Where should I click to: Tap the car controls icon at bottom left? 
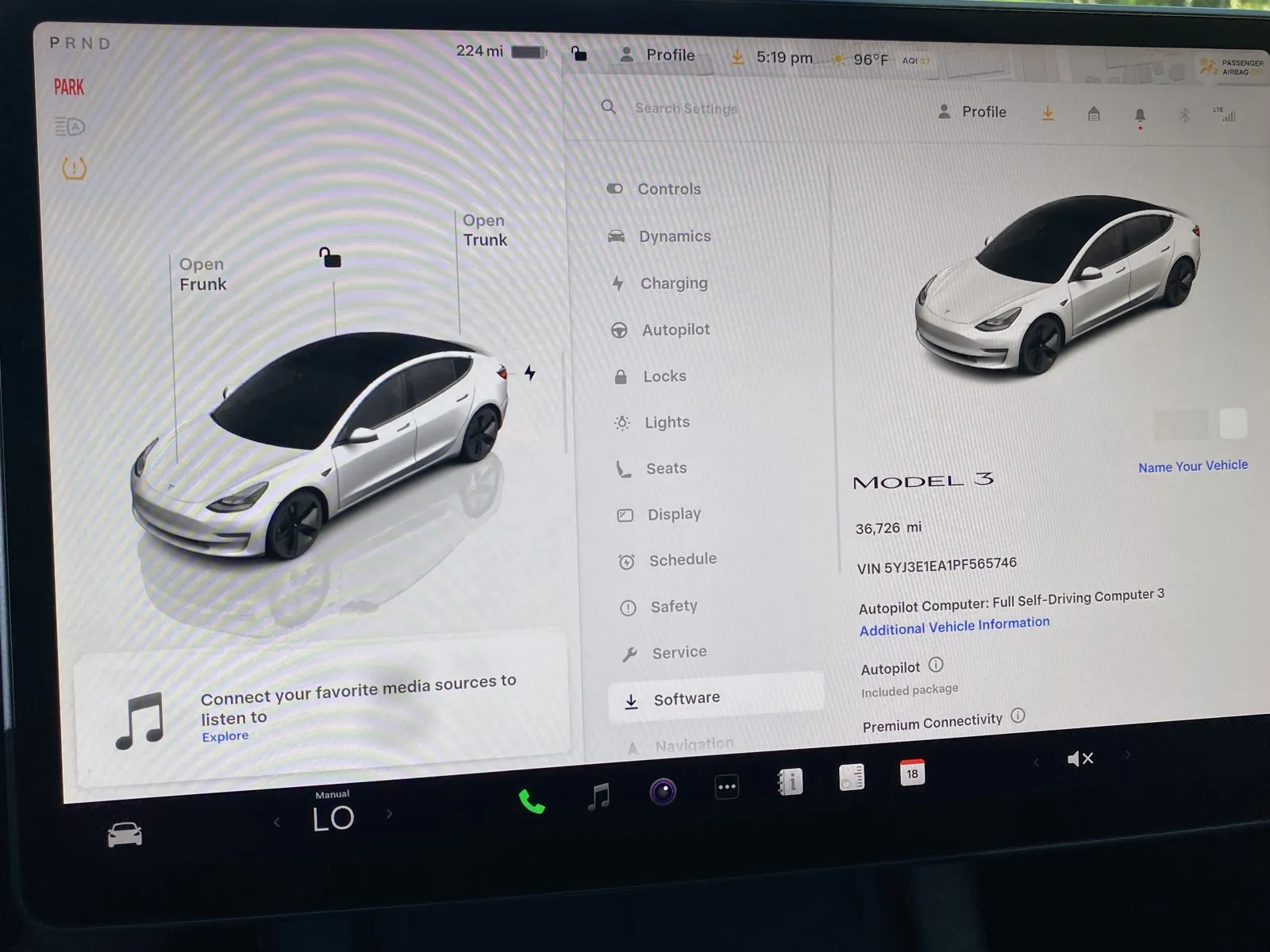click(125, 835)
